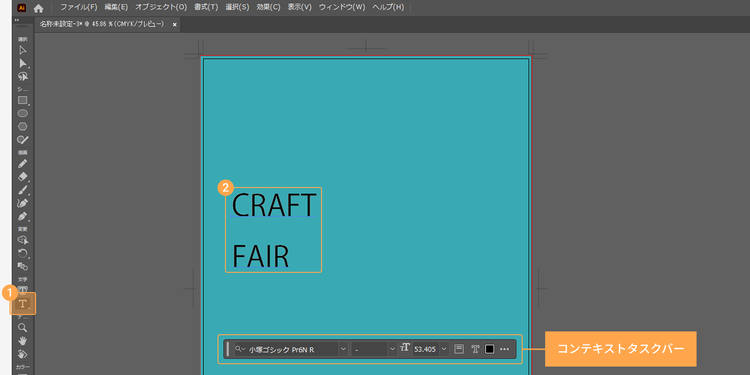
Task: Click the font size 53.405 field
Action: (426, 349)
